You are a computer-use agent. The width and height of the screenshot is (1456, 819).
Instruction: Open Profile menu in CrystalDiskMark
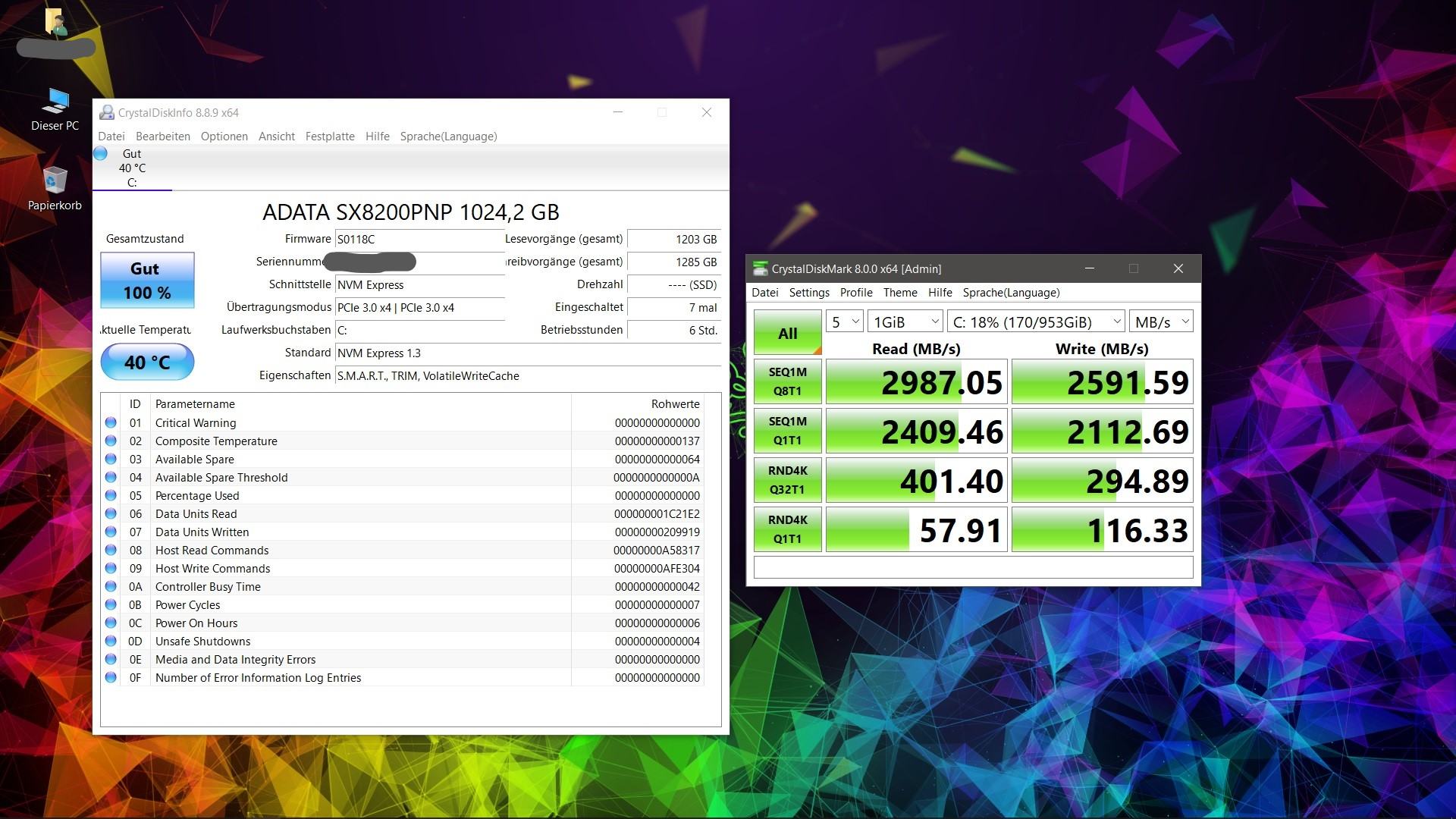coord(856,293)
